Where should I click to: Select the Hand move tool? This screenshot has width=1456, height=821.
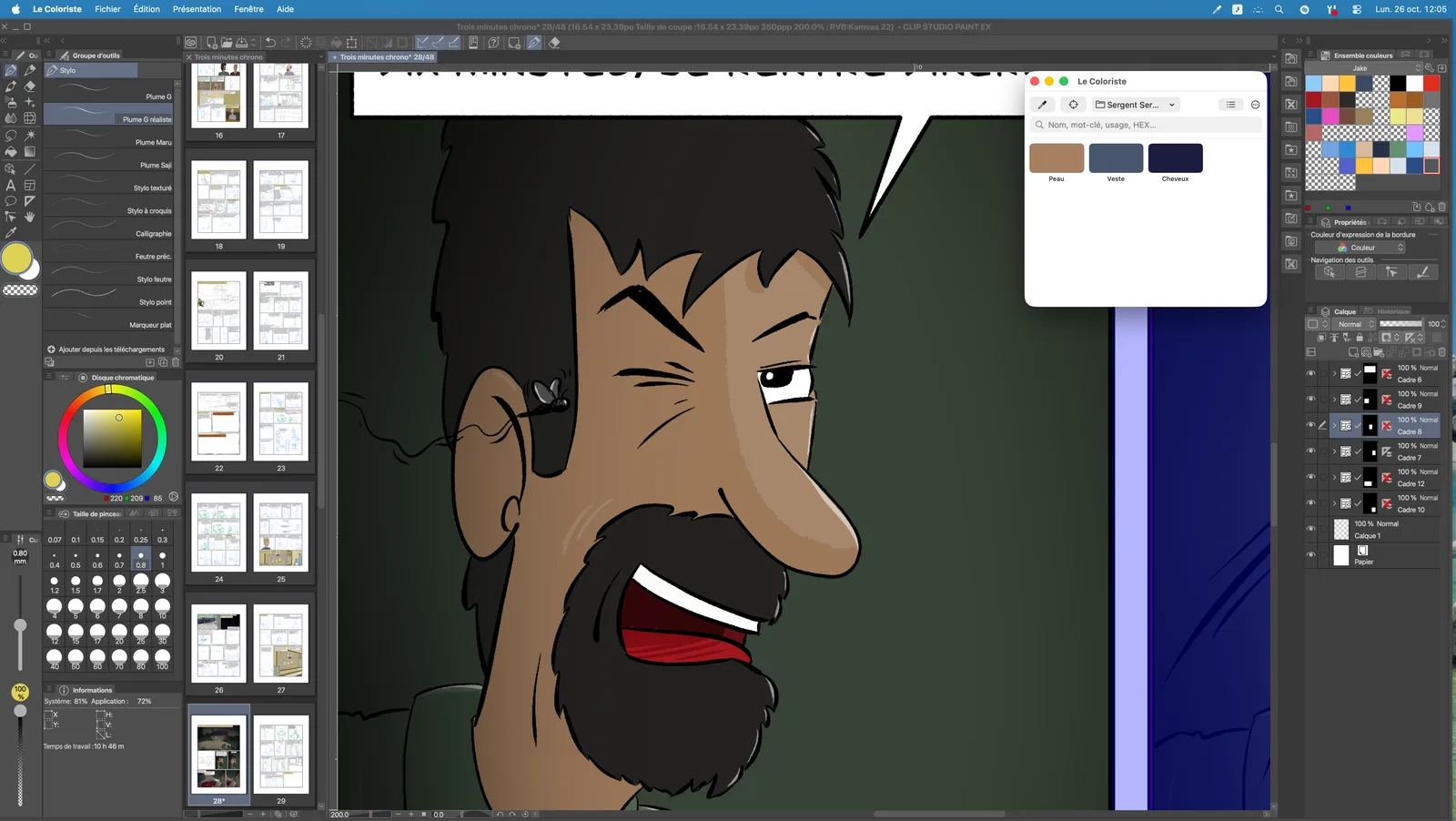coord(29,217)
